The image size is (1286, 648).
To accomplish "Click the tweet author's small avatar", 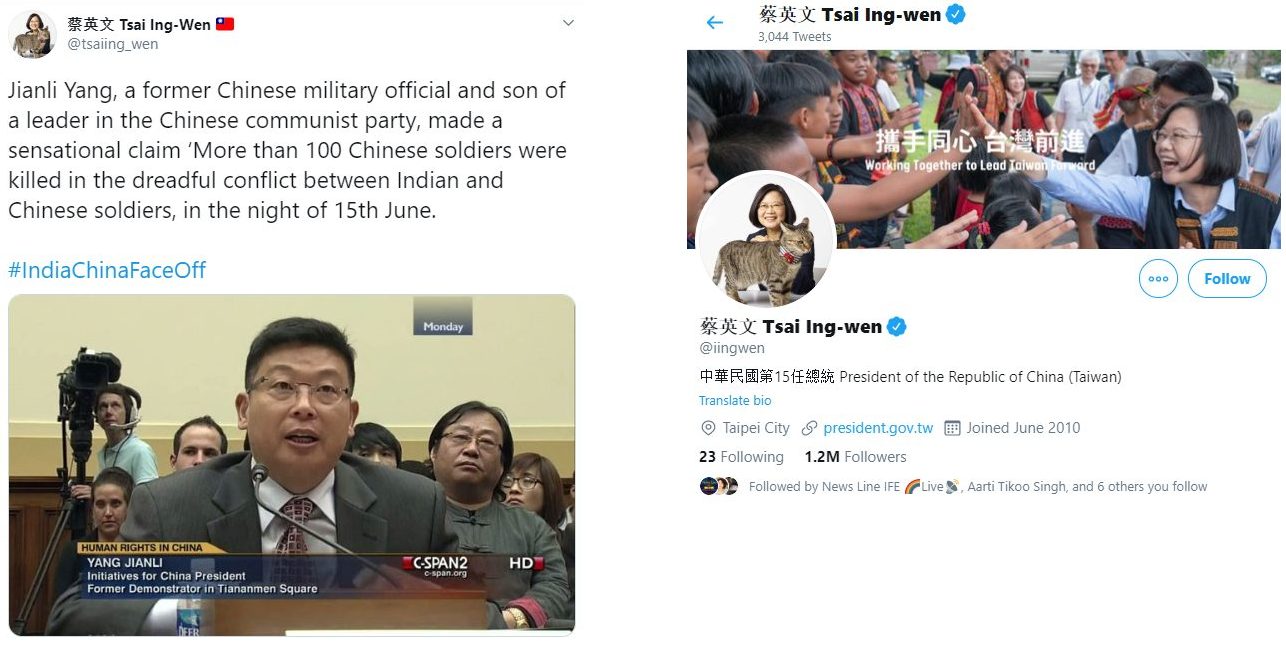I will click(32, 35).
